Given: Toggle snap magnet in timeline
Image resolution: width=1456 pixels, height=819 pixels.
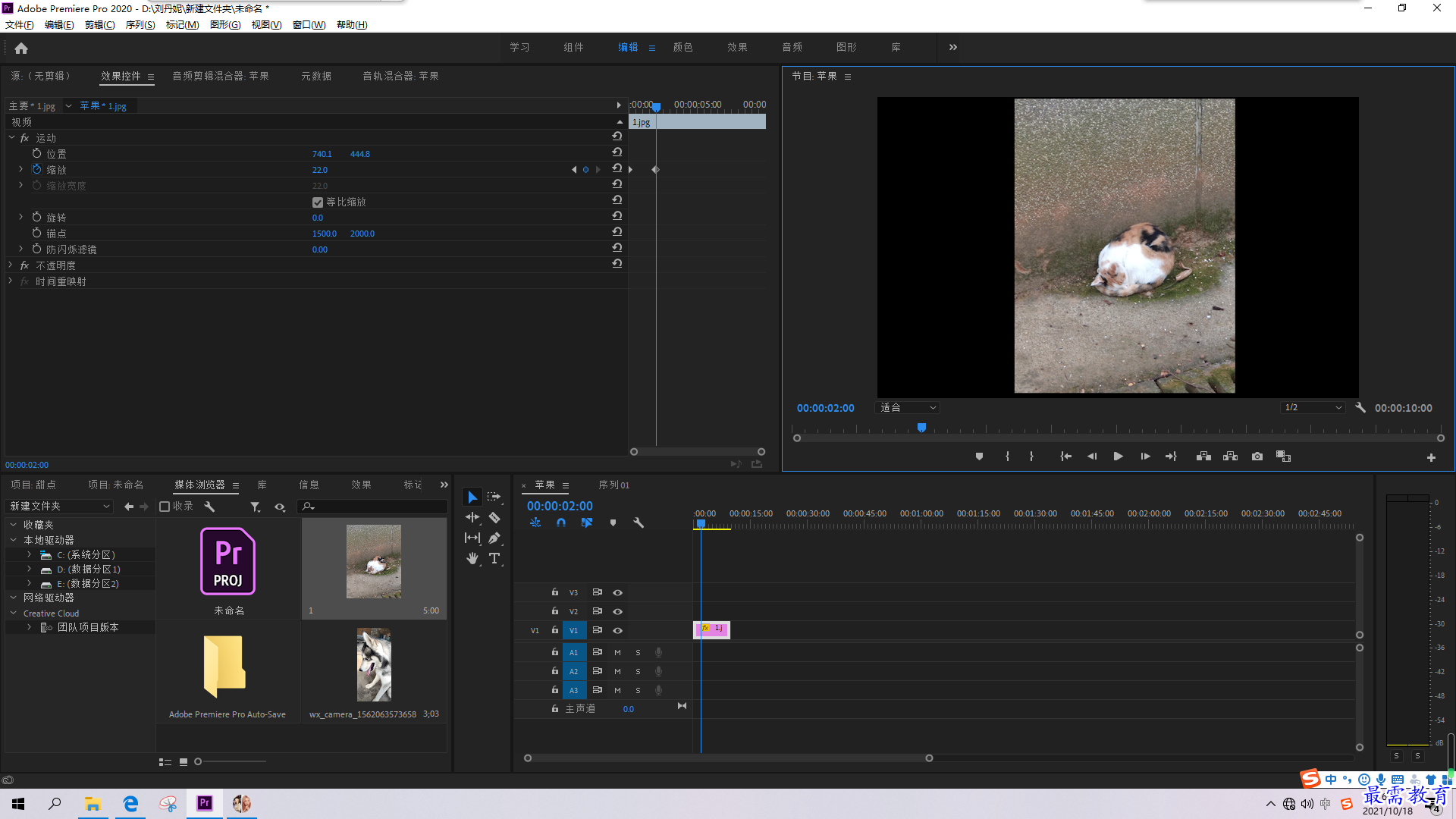Looking at the screenshot, I should coord(561,522).
